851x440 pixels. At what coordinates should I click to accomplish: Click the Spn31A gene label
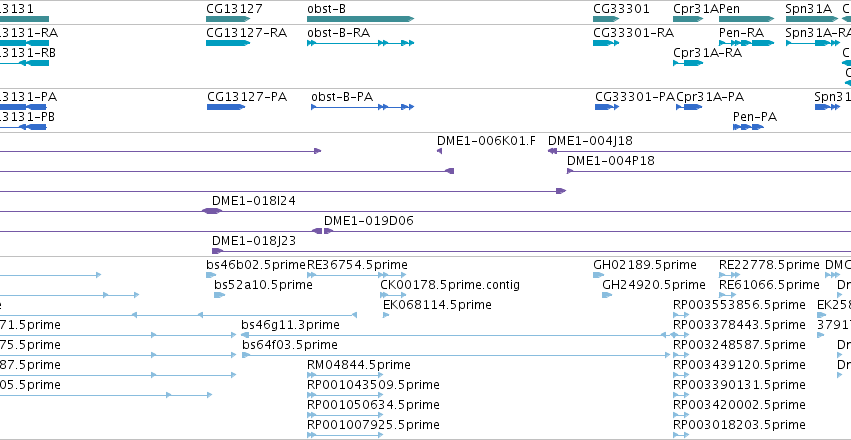[808, 9]
